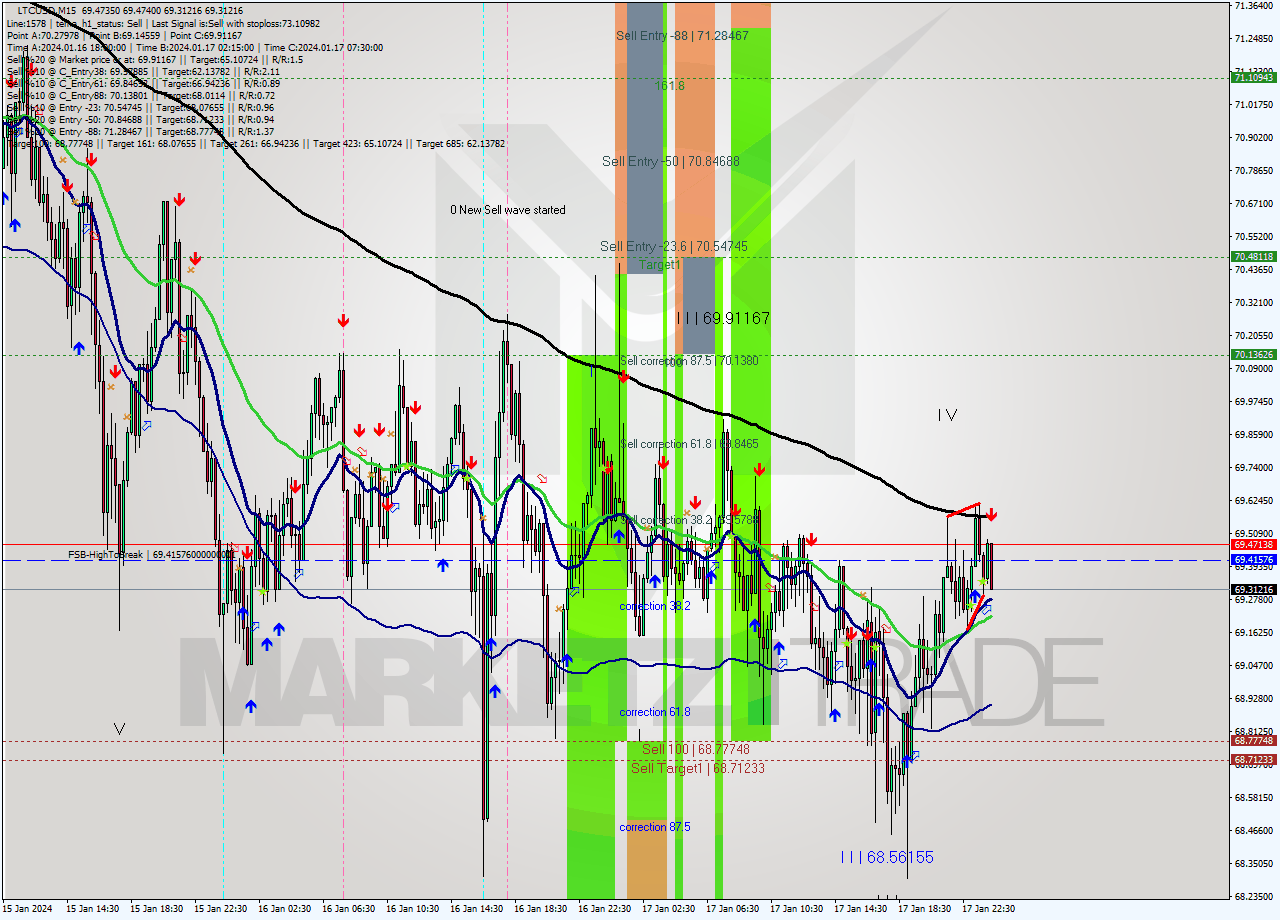
Task: Click the green 71.10943 price tag
Action: pyautogui.click(x=1254, y=77)
